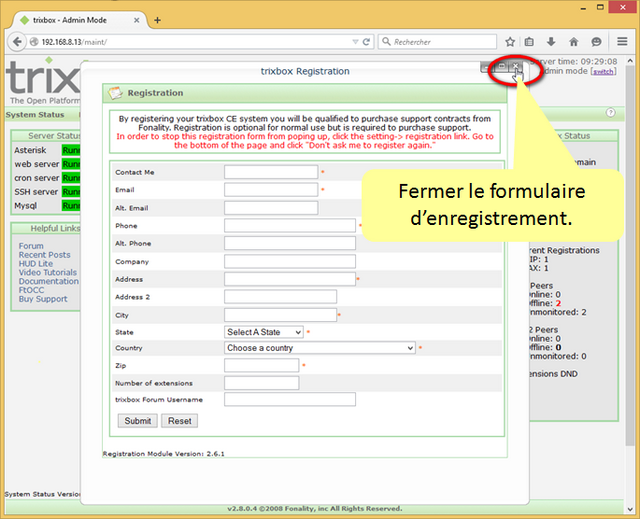Image resolution: width=640 pixels, height=519 pixels.
Task: Click the browser Back arrow button
Action: click(x=17, y=42)
